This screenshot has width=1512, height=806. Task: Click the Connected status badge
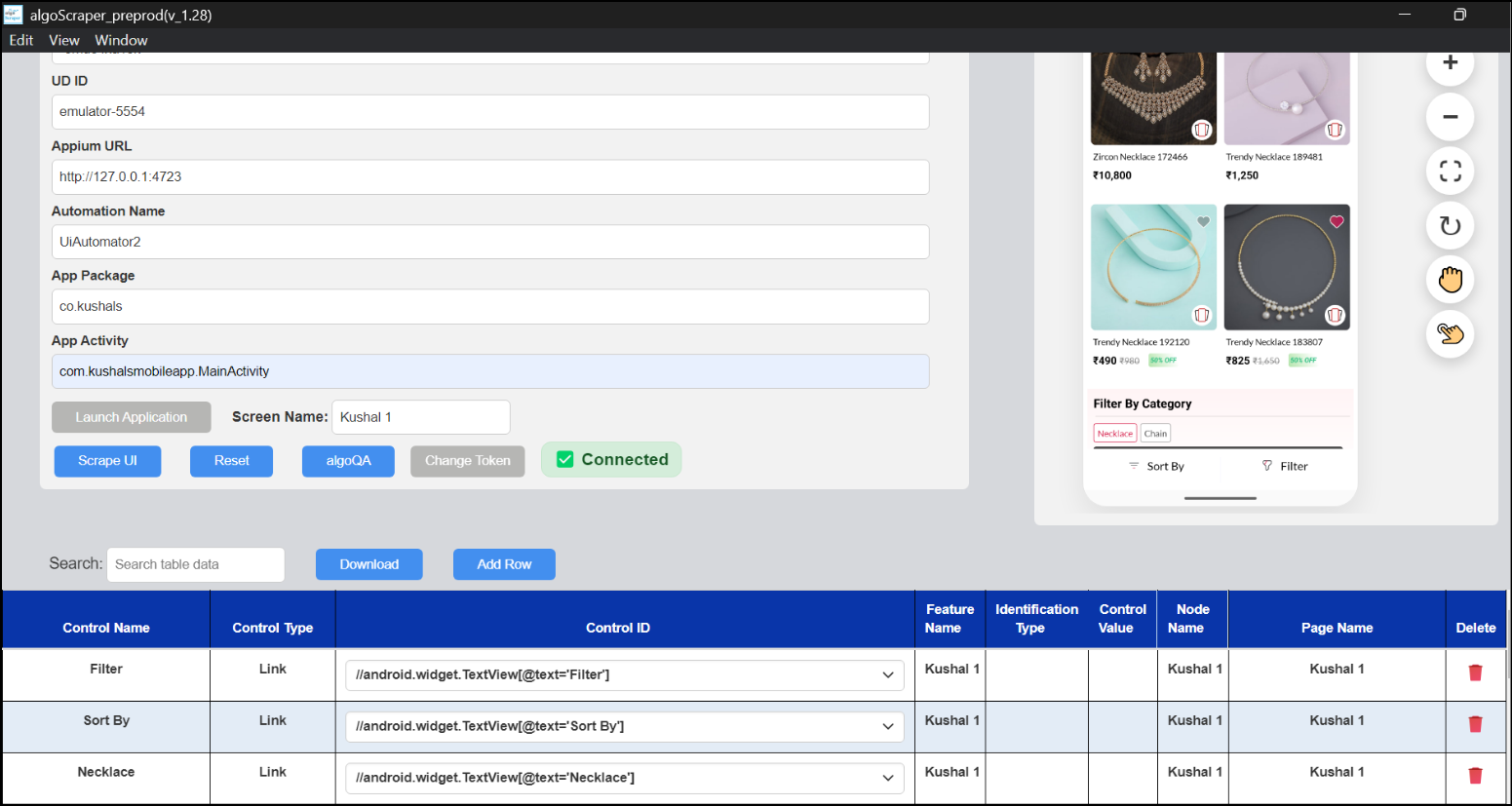click(x=611, y=460)
